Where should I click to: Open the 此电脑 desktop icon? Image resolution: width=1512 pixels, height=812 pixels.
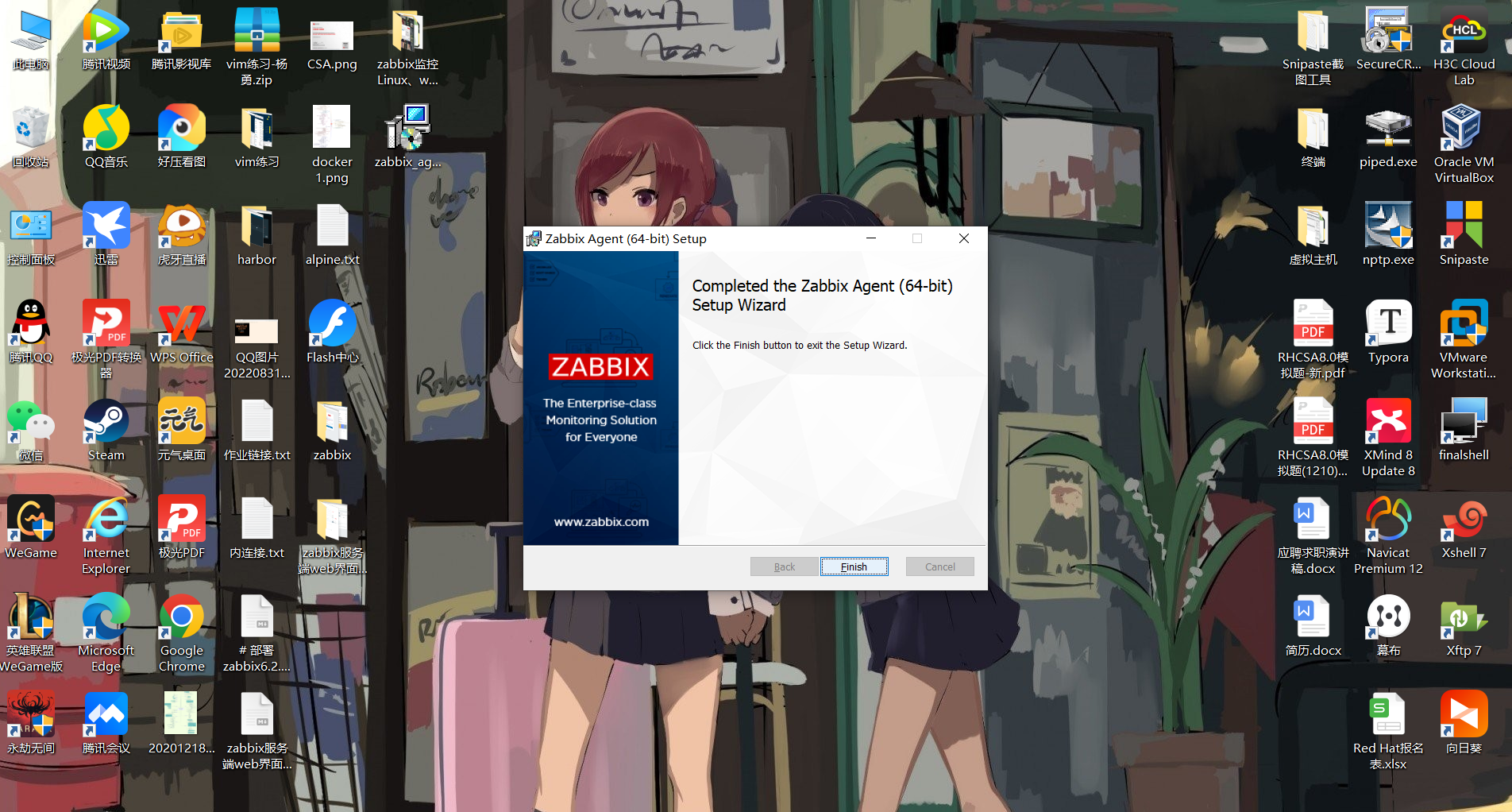click(x=31, y=40)
